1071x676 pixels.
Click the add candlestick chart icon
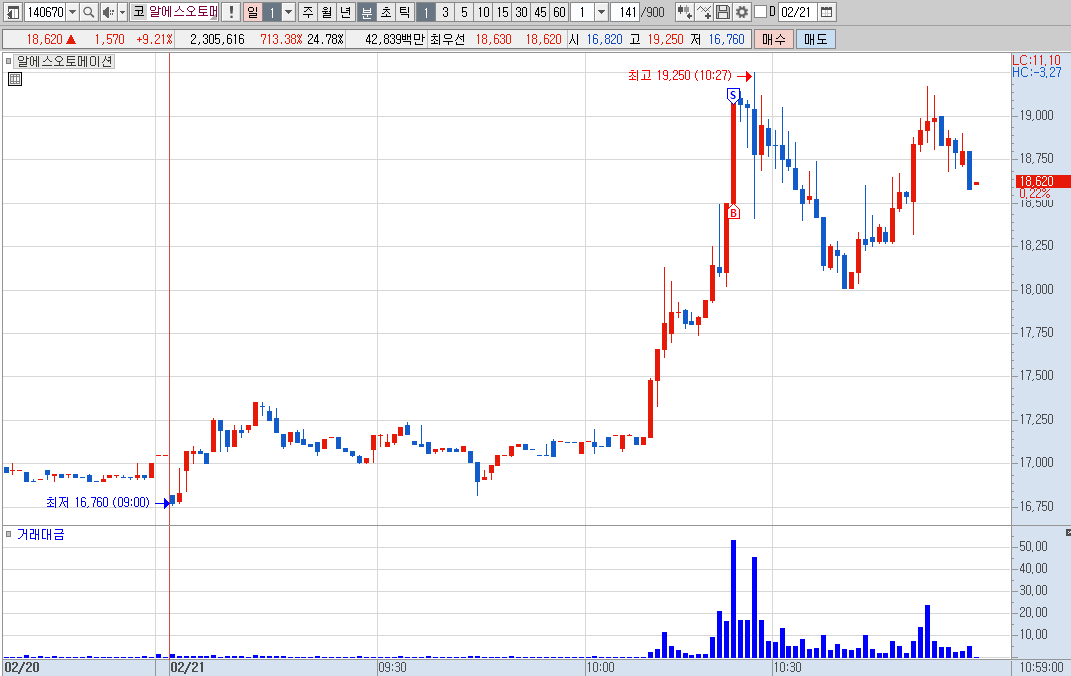pos(684,12)
